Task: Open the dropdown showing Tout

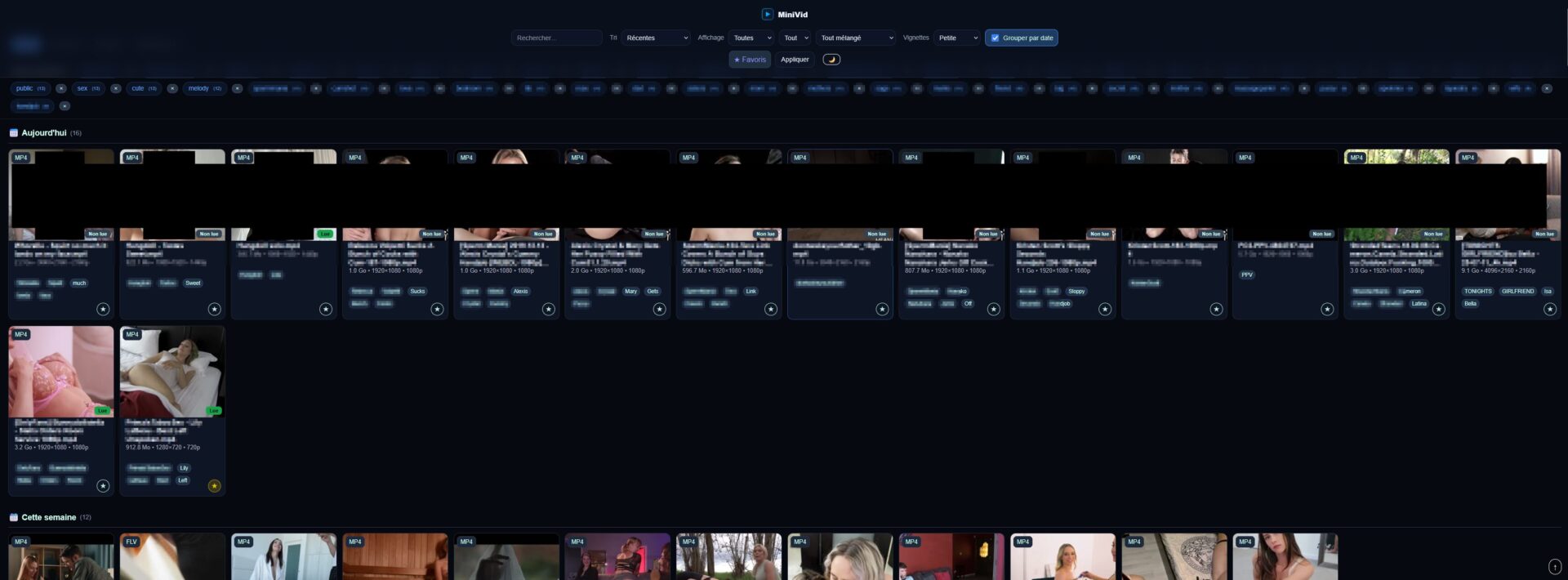Action: point(795,38)
